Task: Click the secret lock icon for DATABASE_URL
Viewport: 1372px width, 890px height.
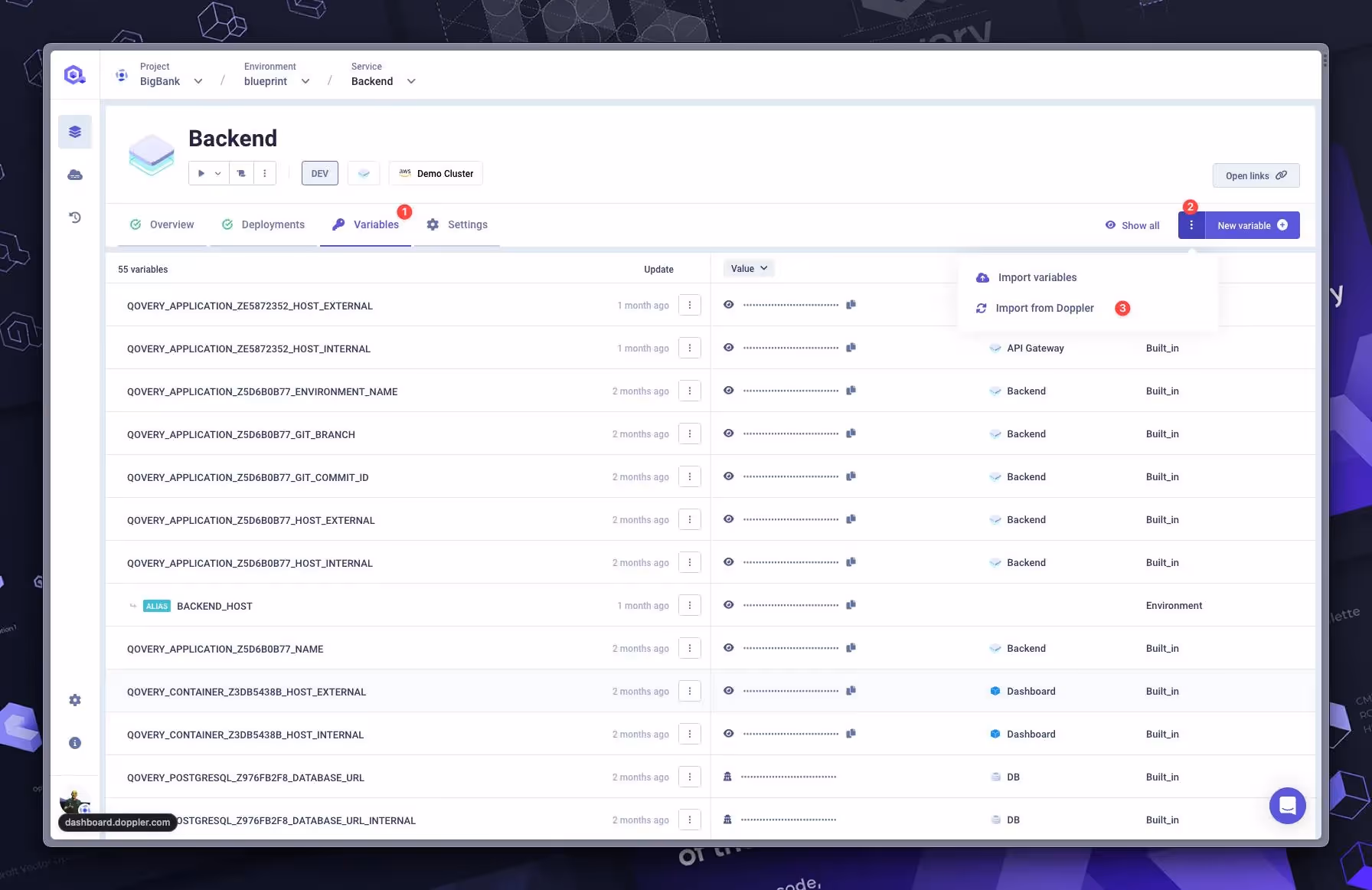Action: coord(727,777)
